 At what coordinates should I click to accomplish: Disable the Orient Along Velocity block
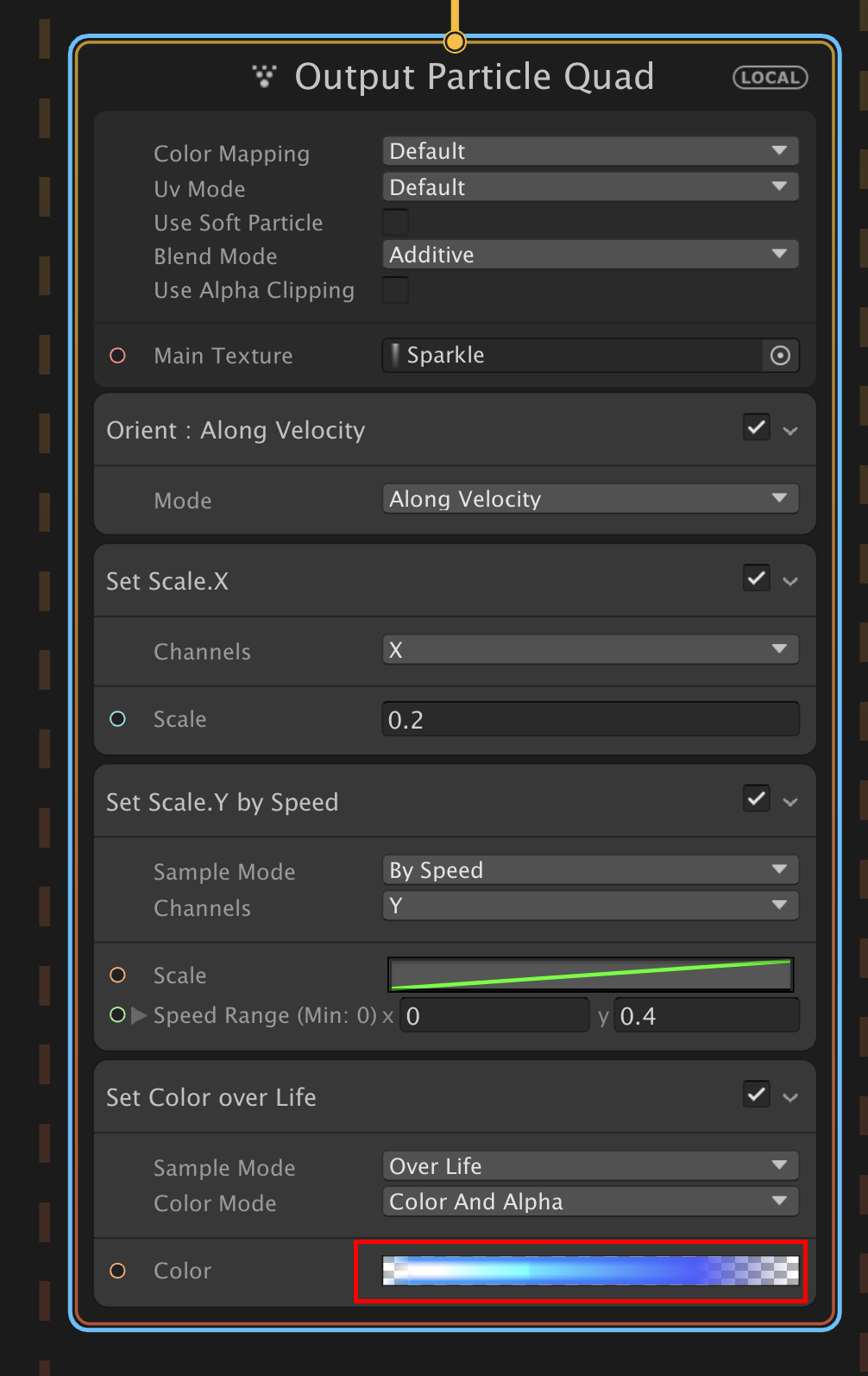click(757, 427)
